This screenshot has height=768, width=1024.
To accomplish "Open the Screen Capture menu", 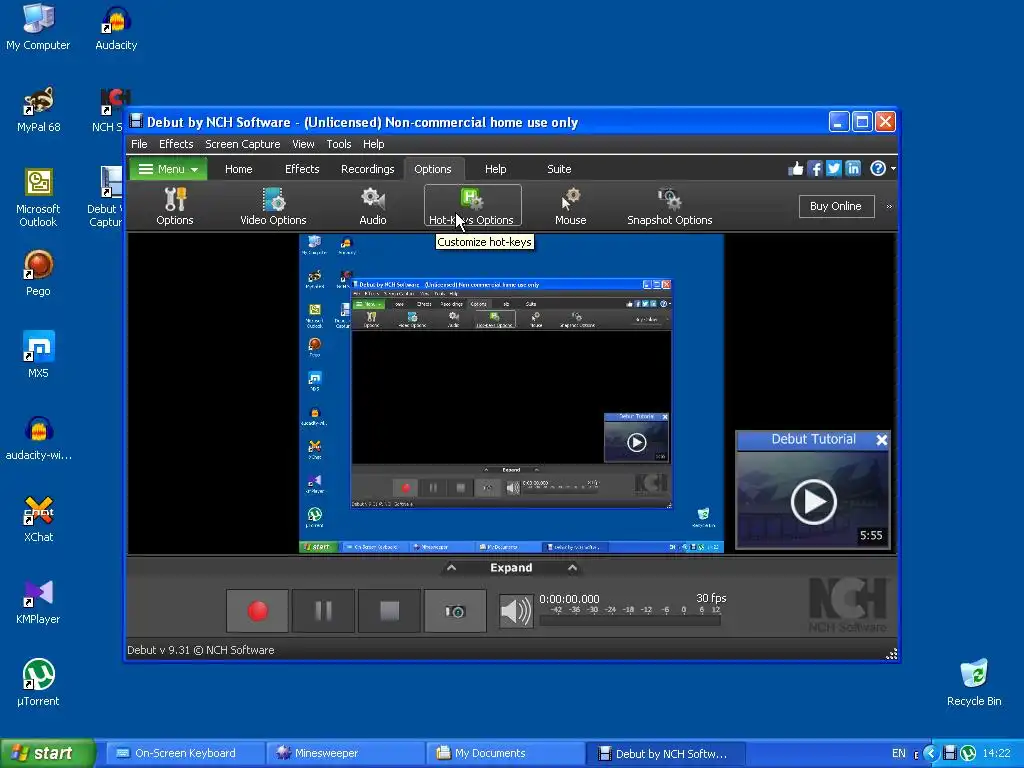I will pyautogui.click(x=243, y=144).
